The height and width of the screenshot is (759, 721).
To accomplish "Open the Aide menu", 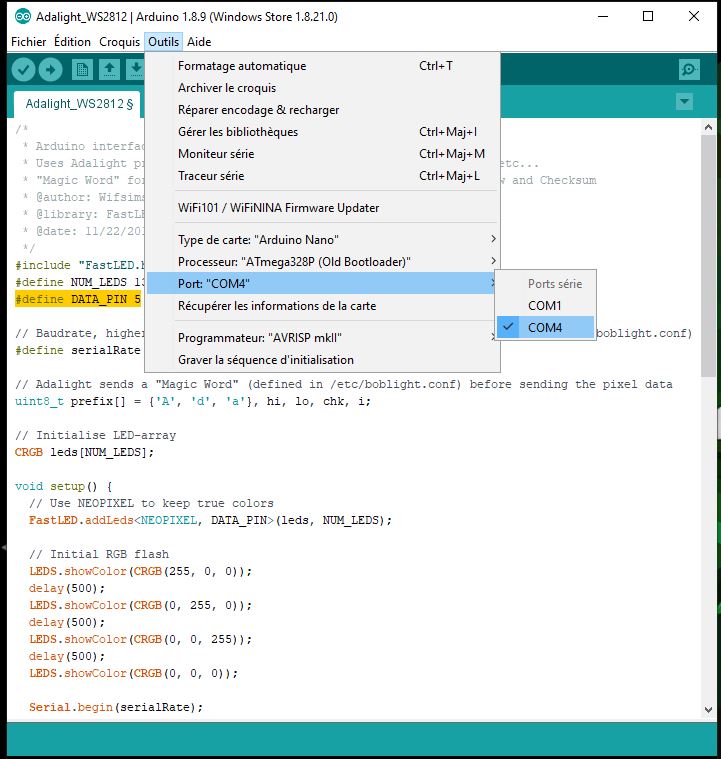I will (199, 42).
